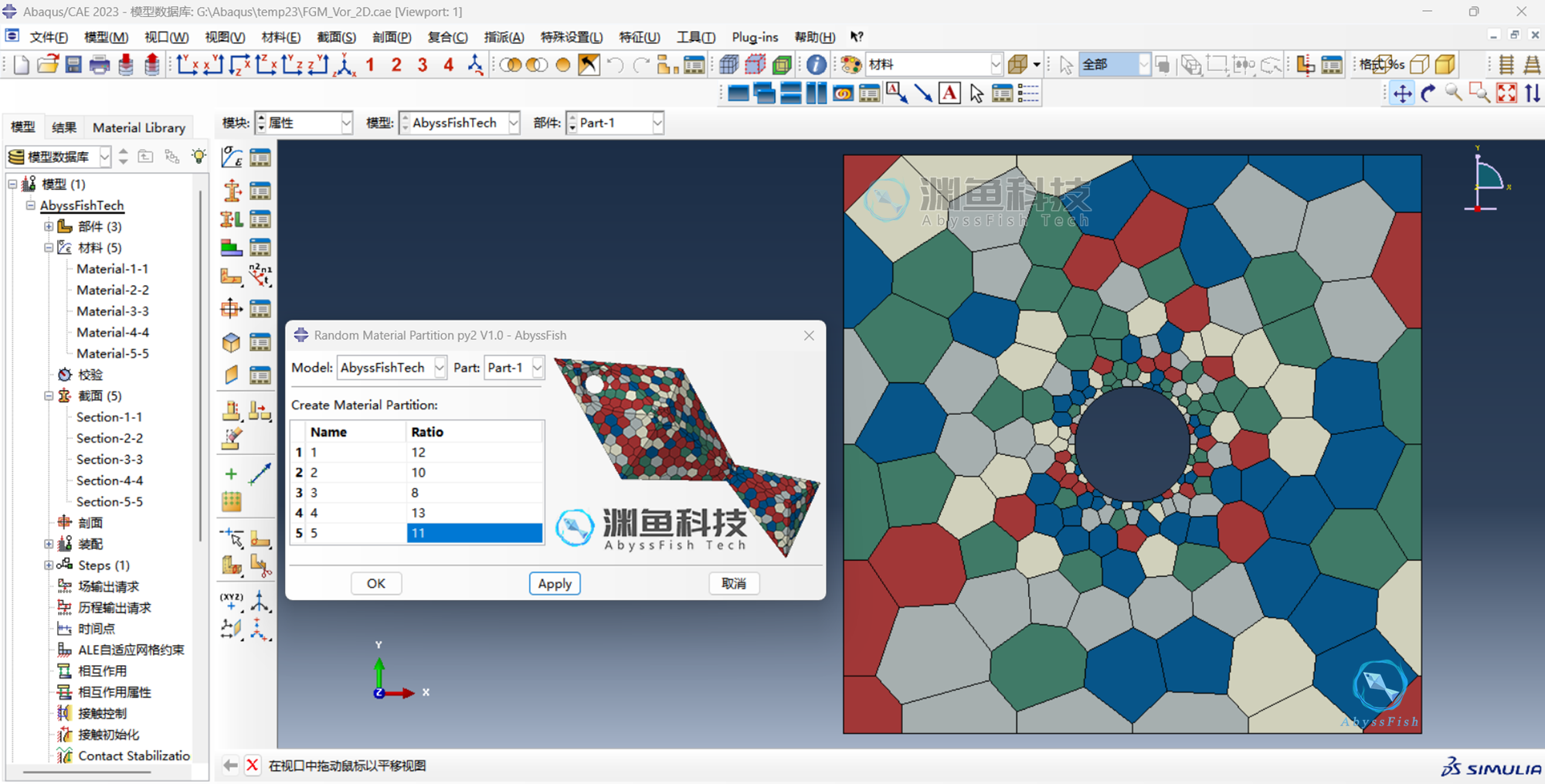The width and height of the screenshot is (1545, 784).
Task: Expand the 部件 (3) tree node
Action: pyautogui.click(x=48, y=226)
